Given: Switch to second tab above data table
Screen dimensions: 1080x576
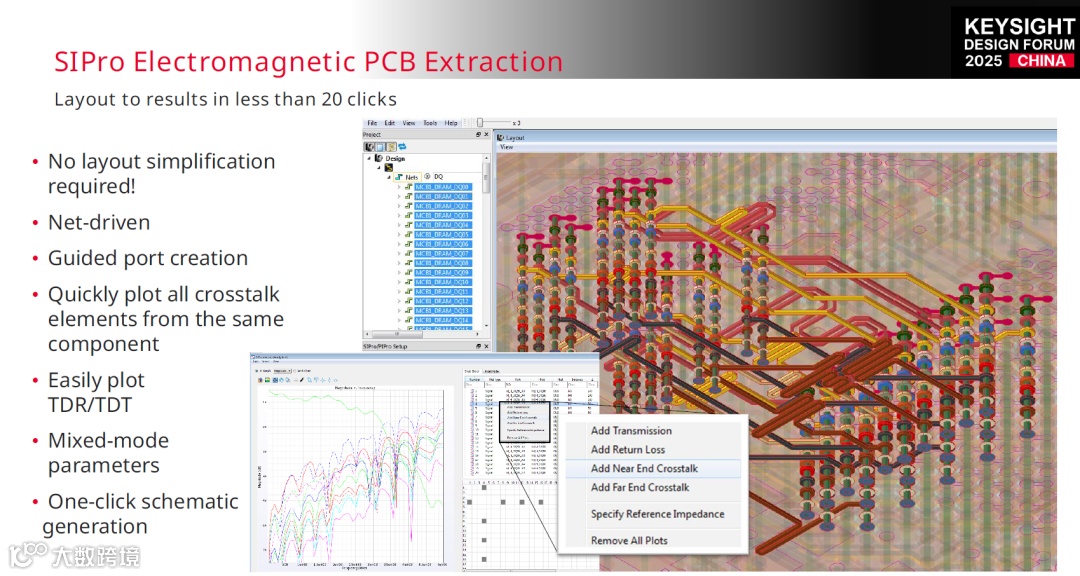Looking at the screenshot, I should tap(492, 371).
